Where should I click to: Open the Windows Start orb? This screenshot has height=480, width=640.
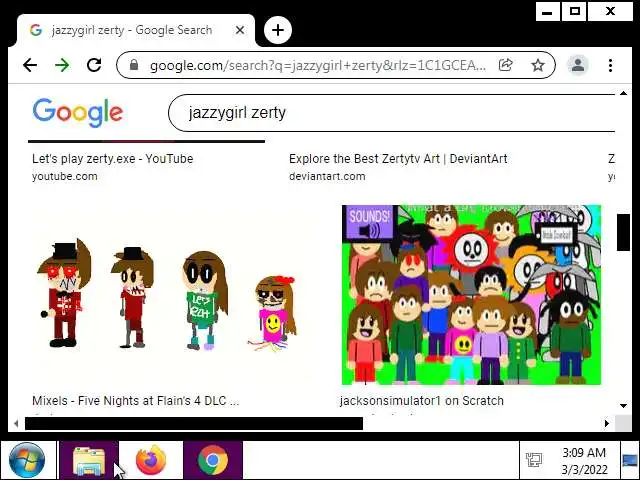pyautogui.click(x=27, y=460)
